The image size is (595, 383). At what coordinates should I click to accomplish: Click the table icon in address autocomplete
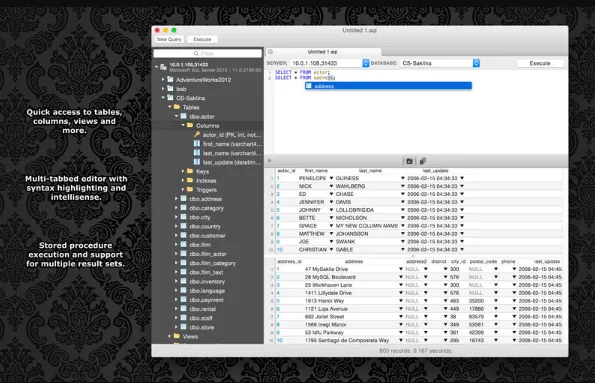pos(309,86)
